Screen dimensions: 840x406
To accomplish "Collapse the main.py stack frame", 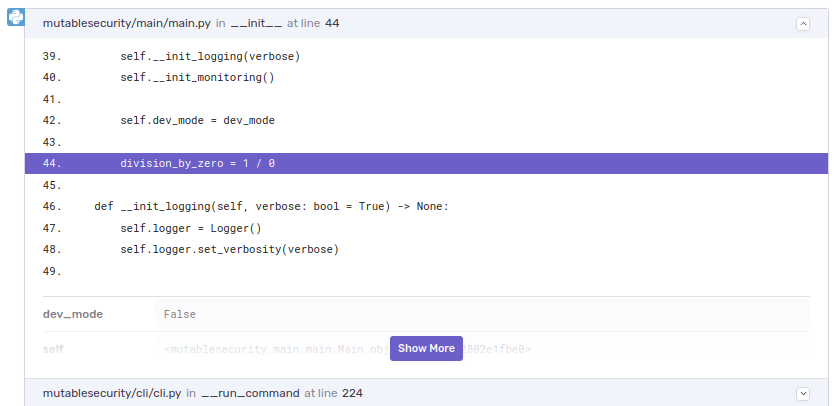I will pos(802,23).
